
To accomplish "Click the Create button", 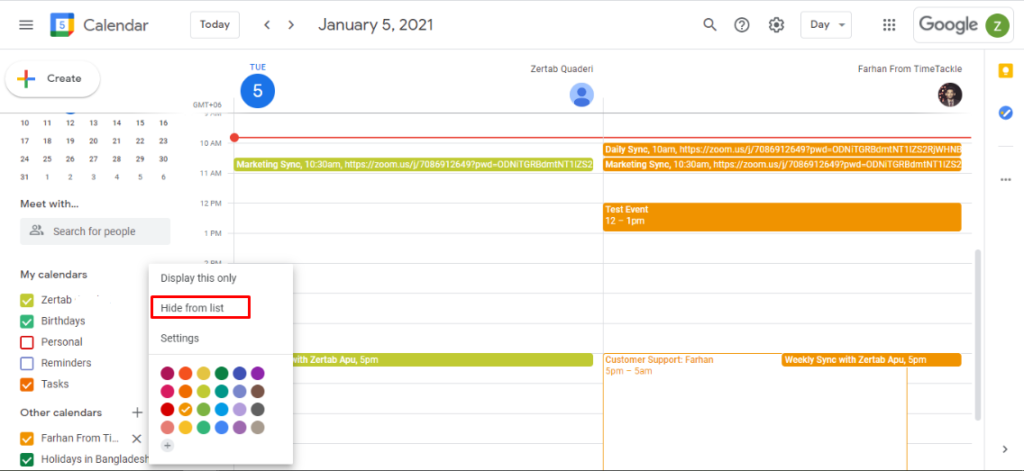I will click(x=52, y=78).
